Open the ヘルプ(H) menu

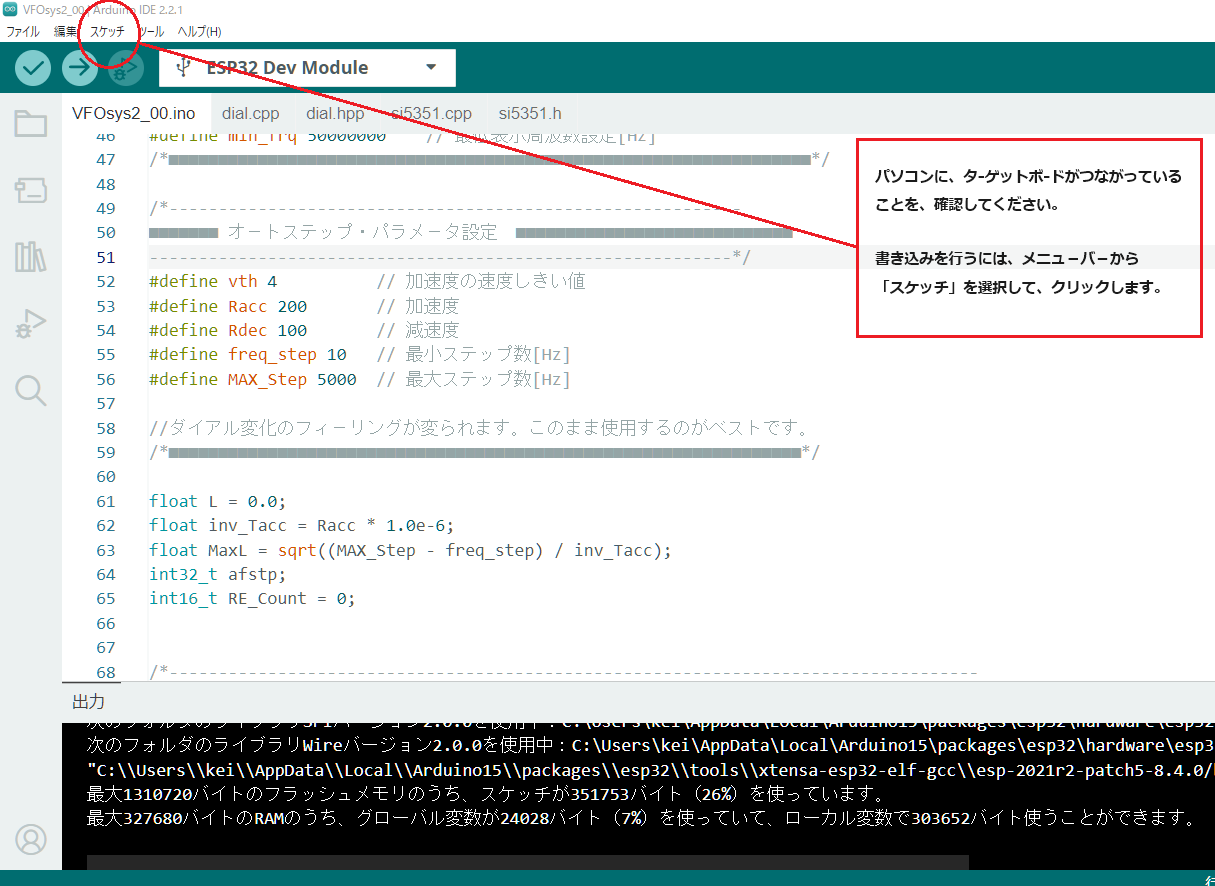point(199,31)
